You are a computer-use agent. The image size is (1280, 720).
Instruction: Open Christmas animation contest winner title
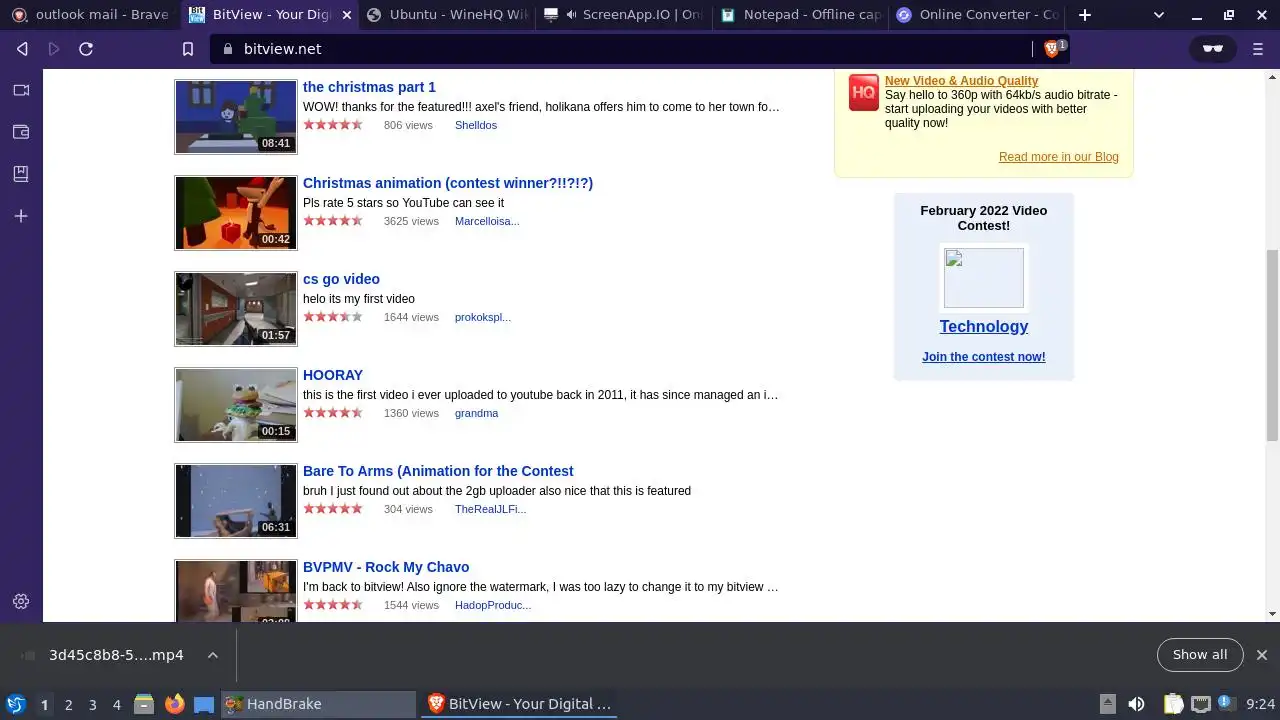(448, 183)
